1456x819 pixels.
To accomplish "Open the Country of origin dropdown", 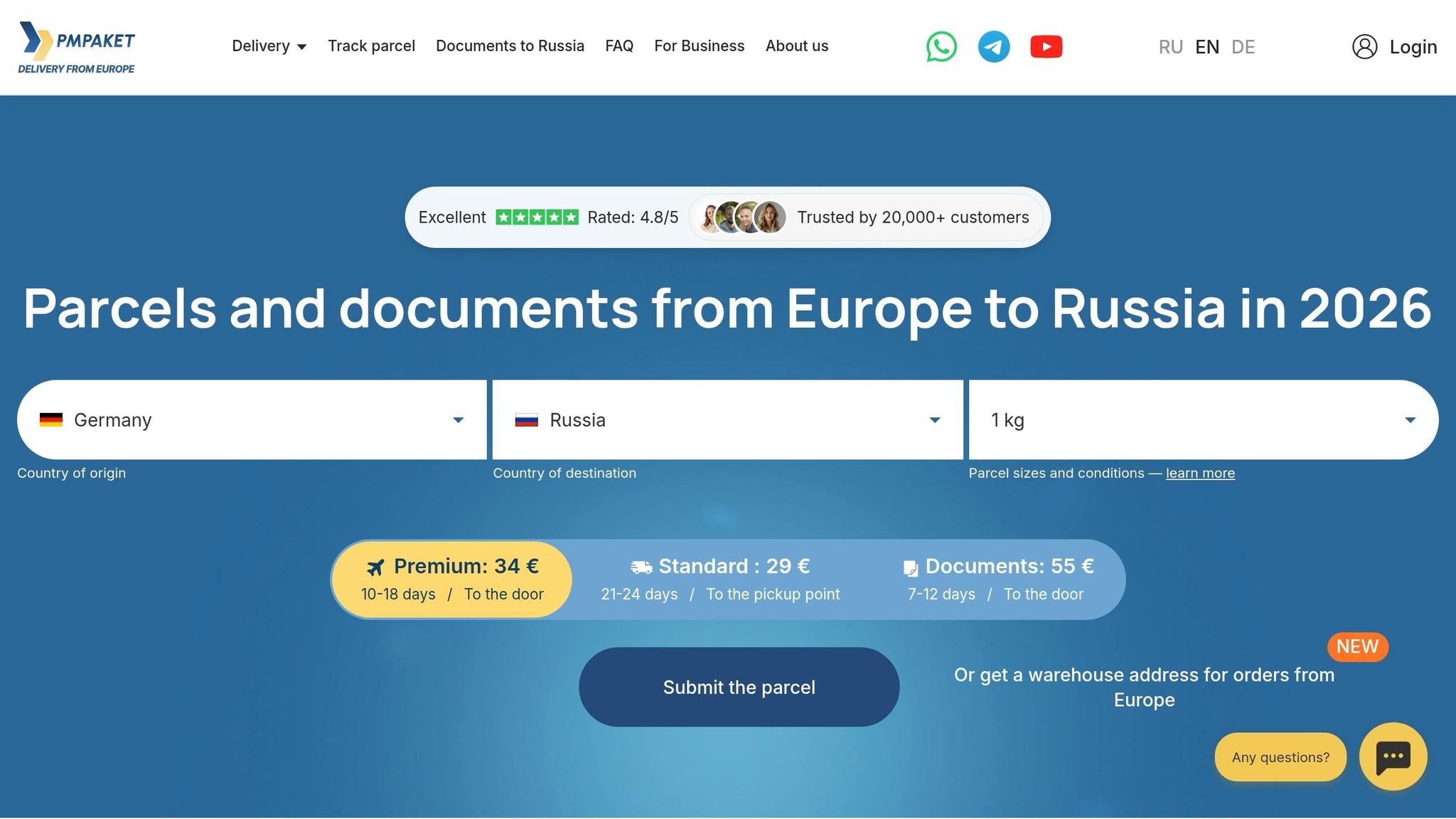I will (x=252, y=419).
